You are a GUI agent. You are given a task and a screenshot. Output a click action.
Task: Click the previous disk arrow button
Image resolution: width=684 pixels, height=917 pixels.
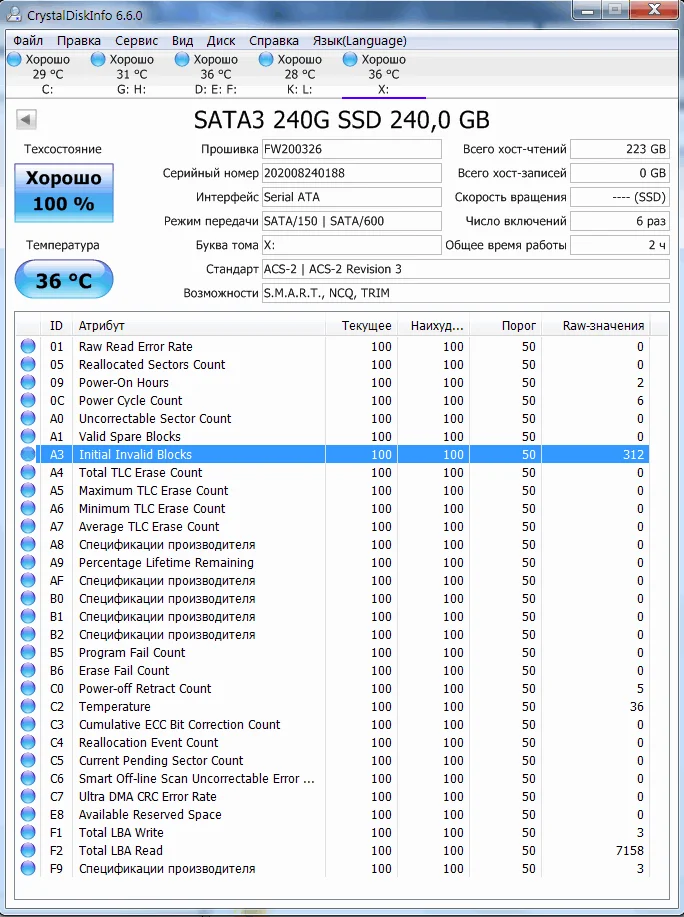coord(26,119)
